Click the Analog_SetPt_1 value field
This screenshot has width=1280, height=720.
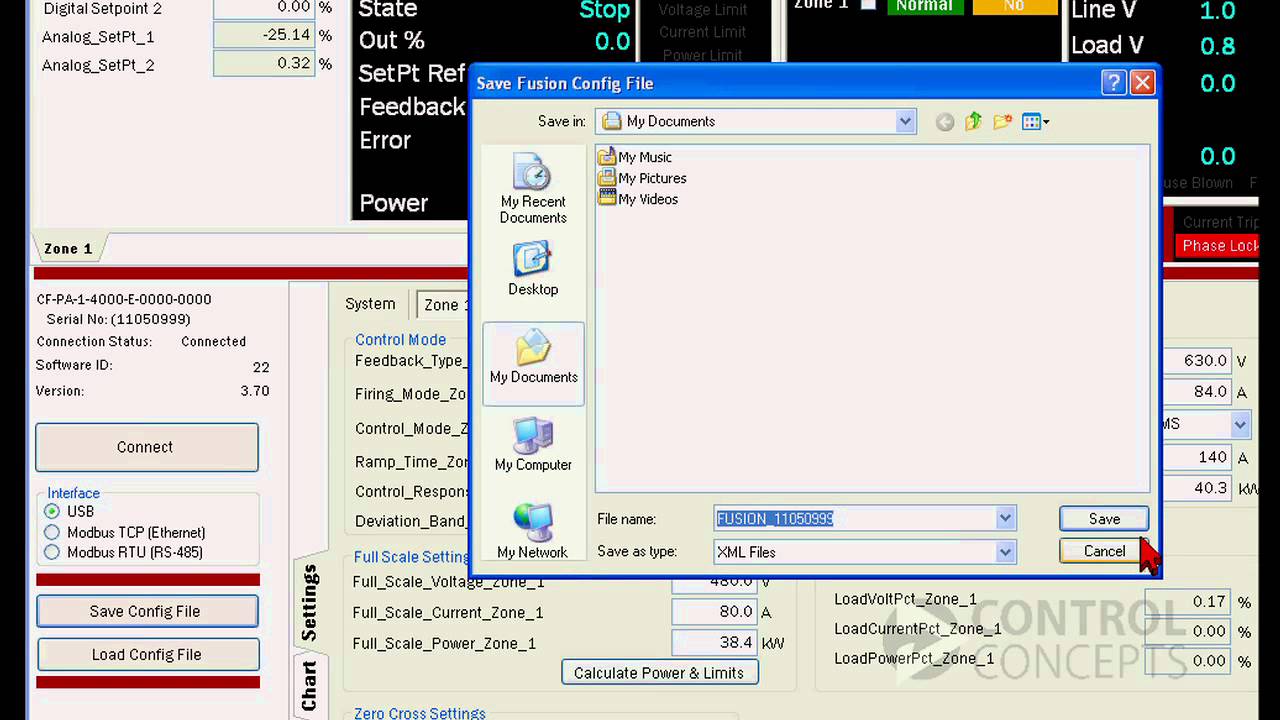264,35
